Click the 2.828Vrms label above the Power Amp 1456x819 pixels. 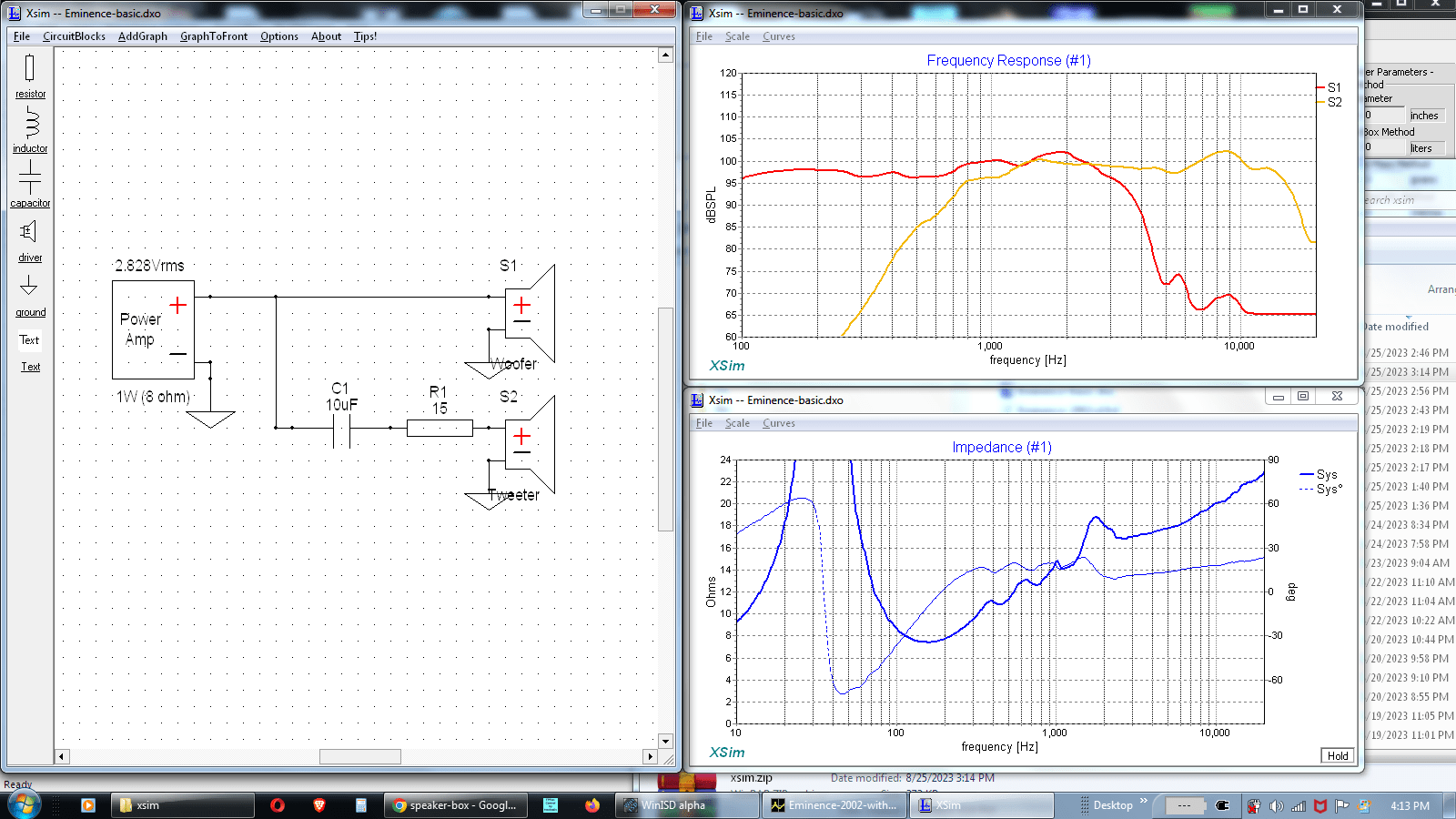149,266
